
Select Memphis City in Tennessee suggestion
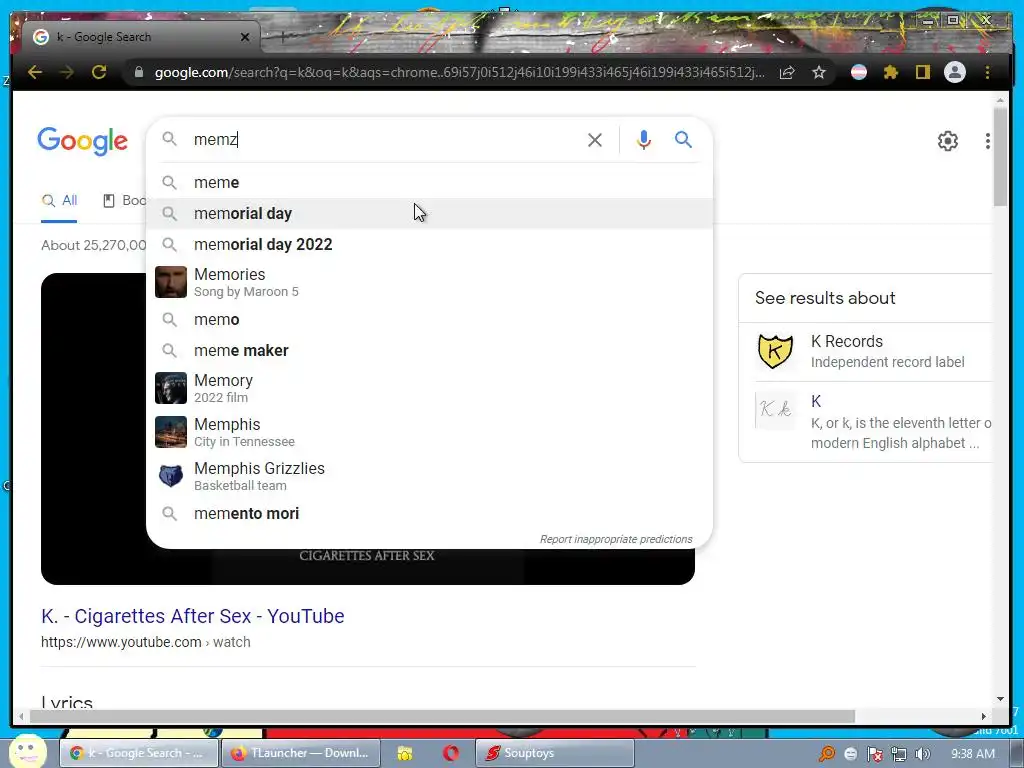coord(430,432)
